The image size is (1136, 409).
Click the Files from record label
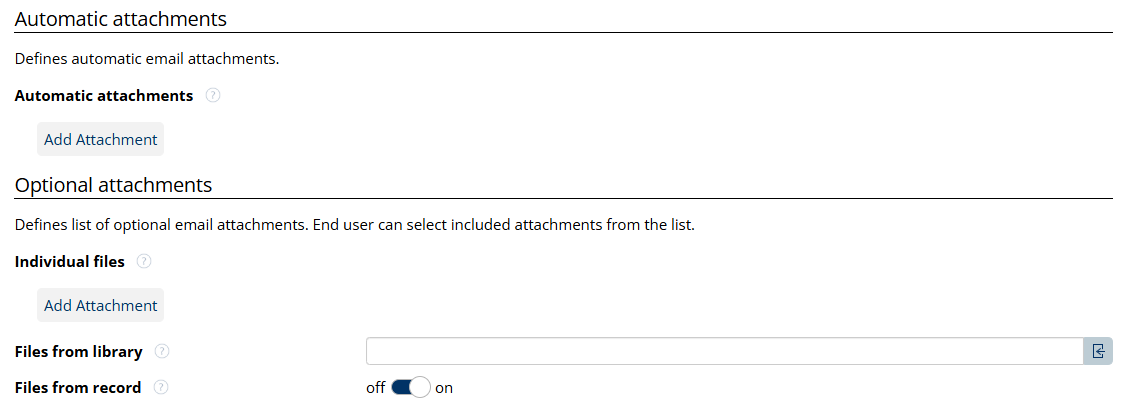point(78,387)
